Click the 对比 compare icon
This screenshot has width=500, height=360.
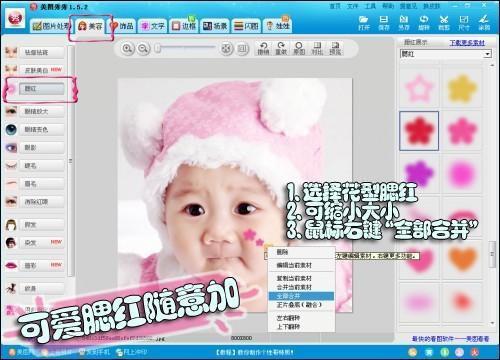317,49
